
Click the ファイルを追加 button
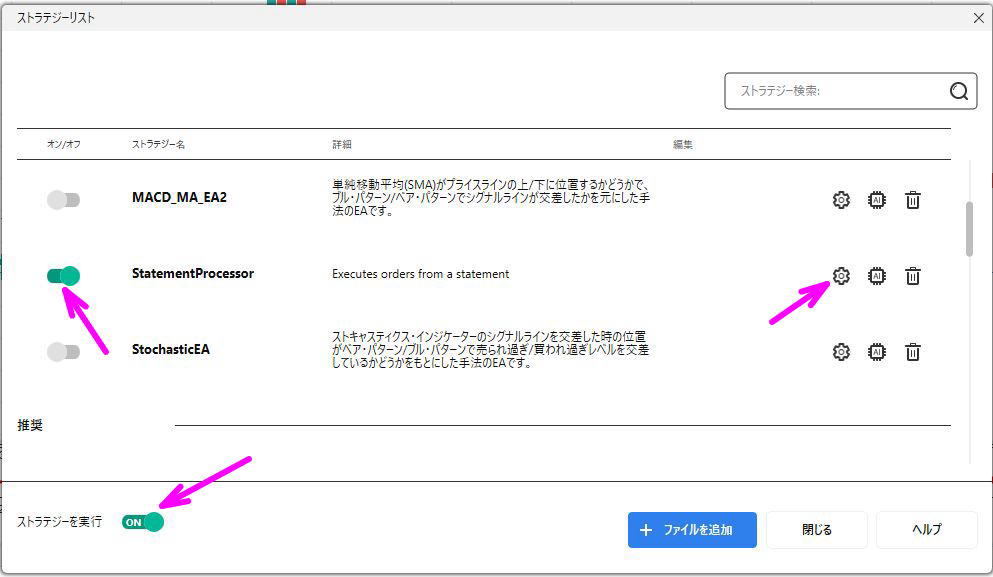[x=692, y=530]
